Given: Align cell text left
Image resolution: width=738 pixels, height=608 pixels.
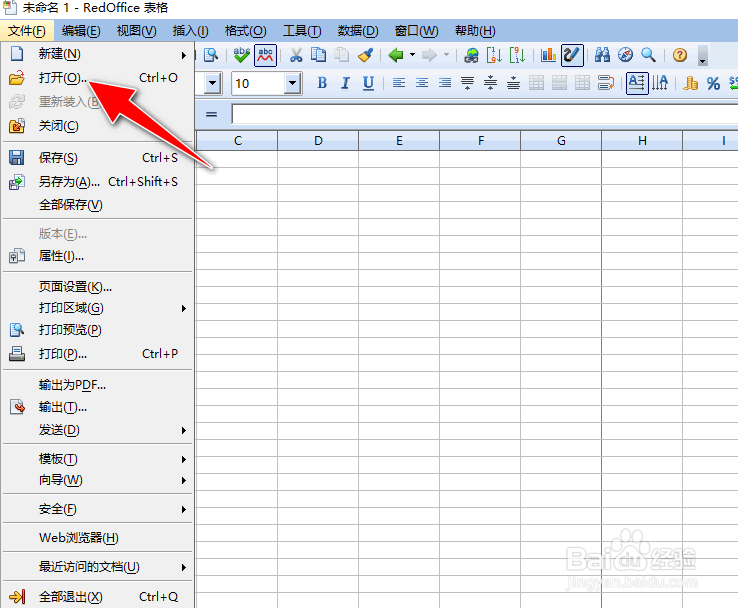Looking at the screenshot, I should pyautogui.click(x=399, y=83).
